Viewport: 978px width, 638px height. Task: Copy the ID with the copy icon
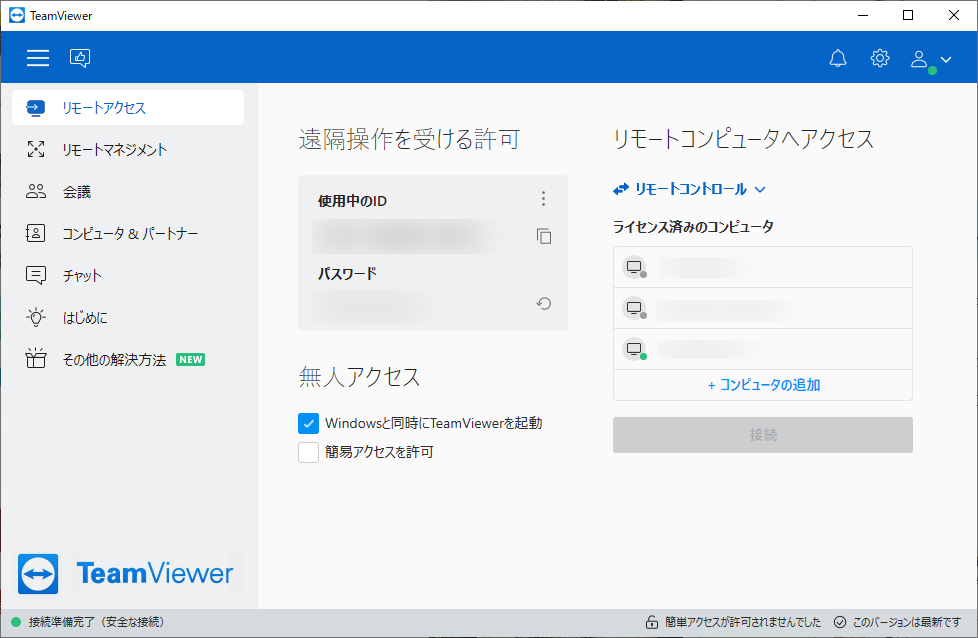point(544,236)
